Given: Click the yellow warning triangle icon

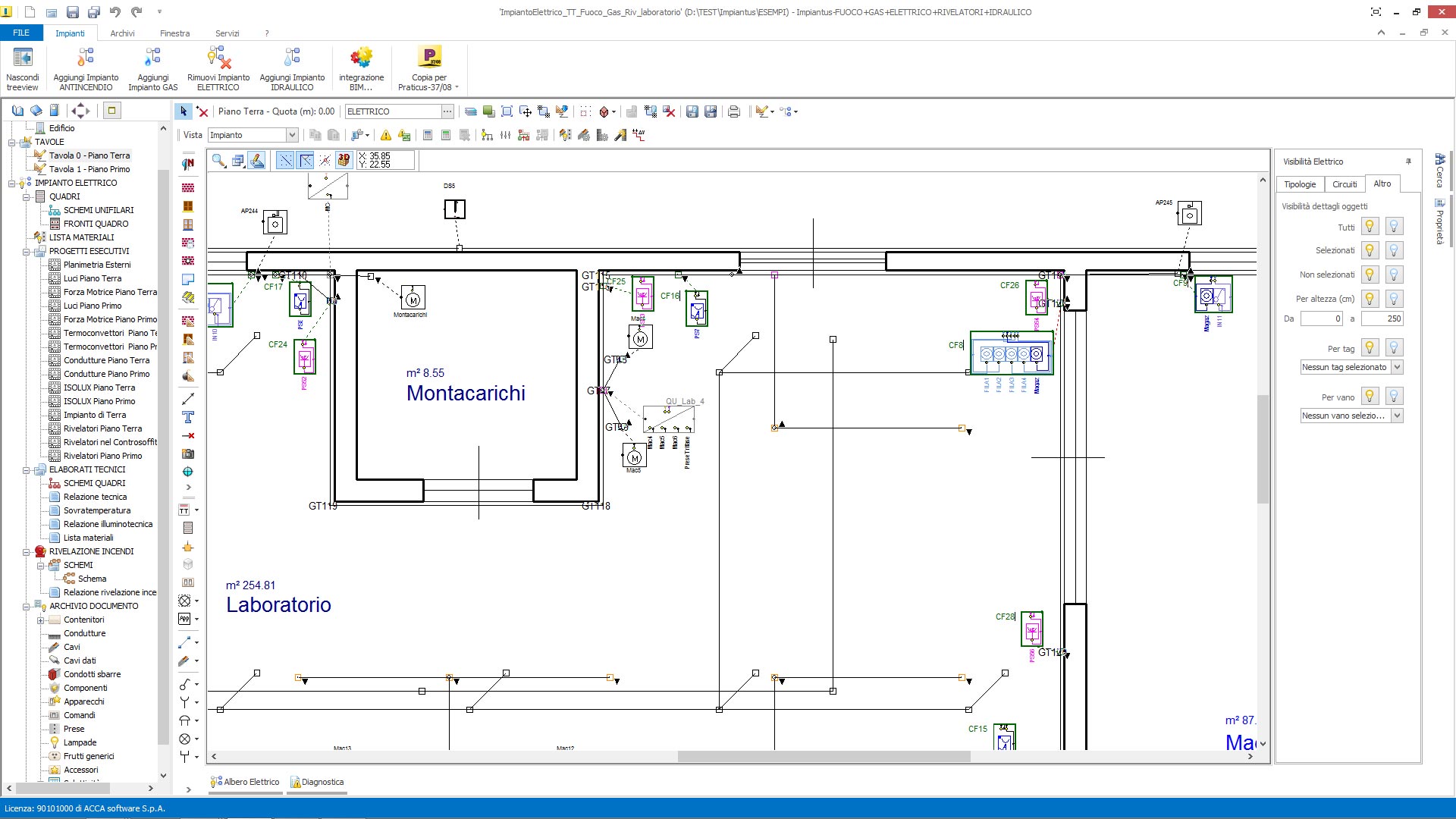Looking at the screenshot, I should [x=386, y=135].
